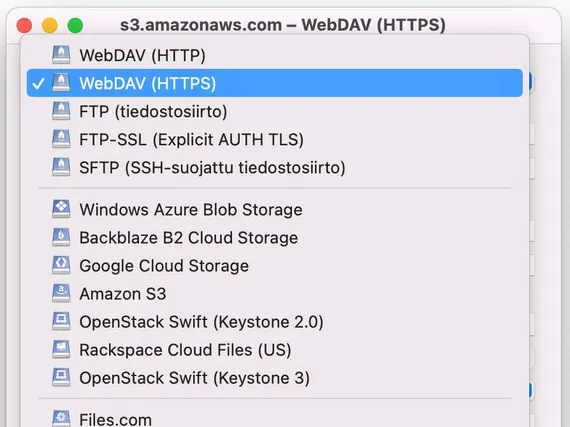Choose FTP-SSL (Explicit AUTH TLS) option
Image resolution: width=570 pixels, height=427 pixels.
(275, 139)
